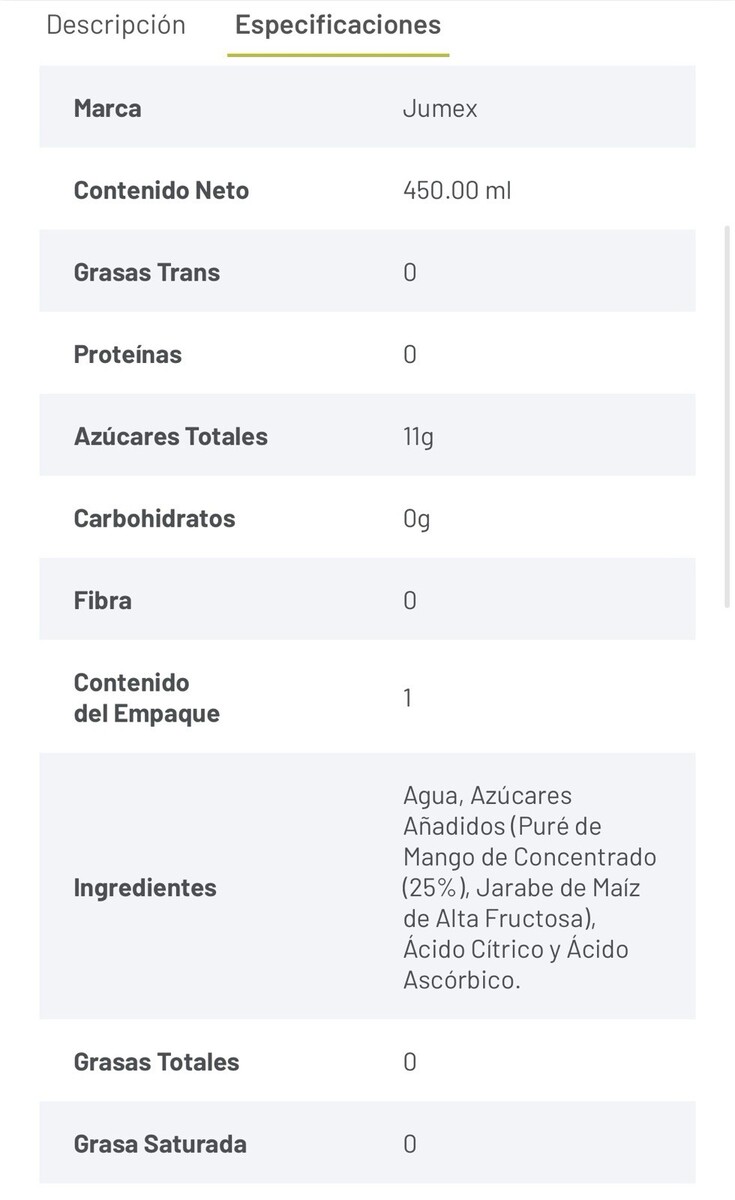Tap the Contenido del Empaque label
The height and width of the screenshot is (1200, 735).
point(146,698)
